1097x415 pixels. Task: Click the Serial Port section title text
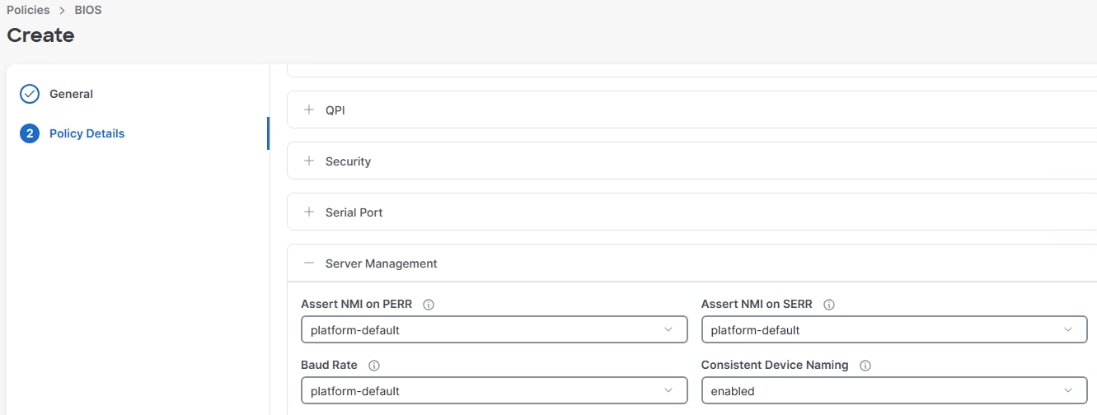click(354, 213)
